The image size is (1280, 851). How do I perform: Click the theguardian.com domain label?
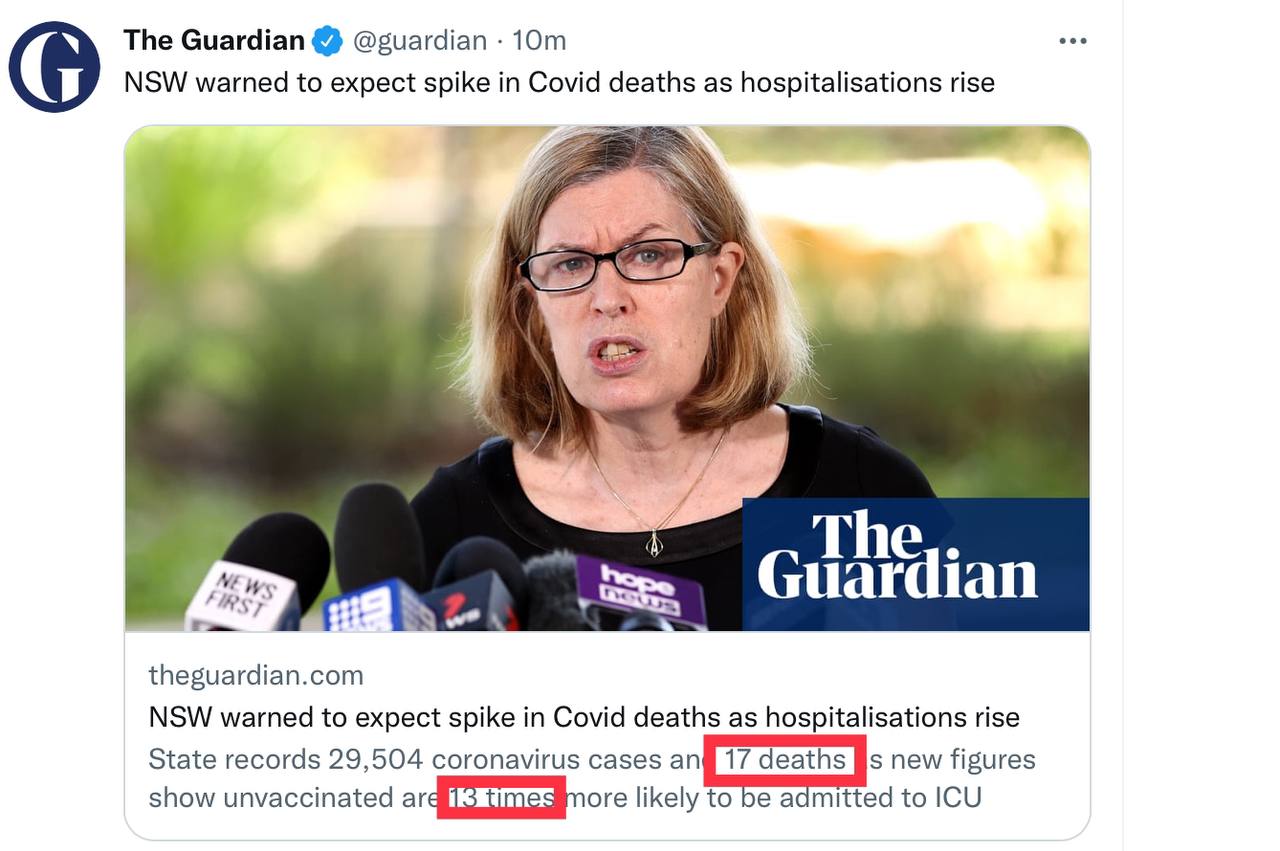(x=256, y=676)
